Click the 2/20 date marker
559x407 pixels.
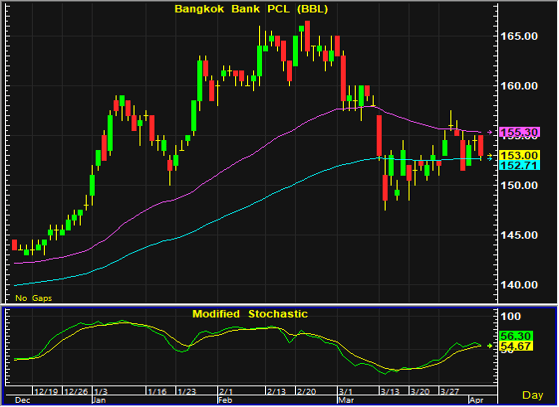pos(307,391)
